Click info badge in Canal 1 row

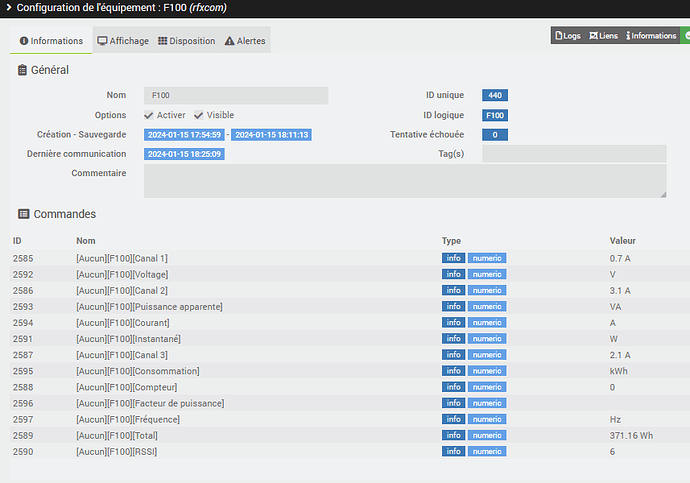click(x=453, y=258)
